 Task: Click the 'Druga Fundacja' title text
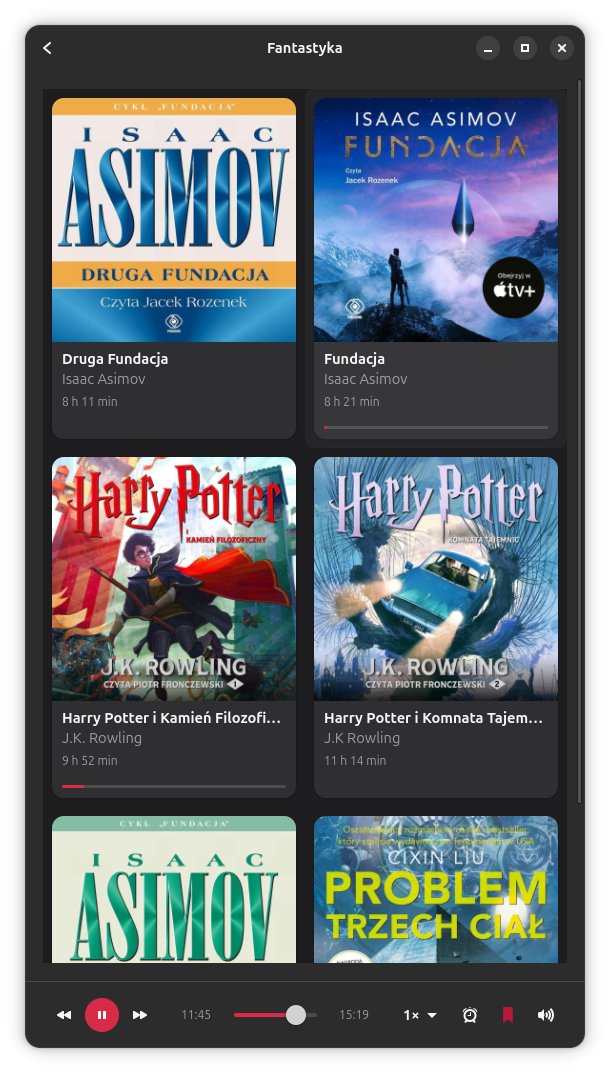coord(115,359)
